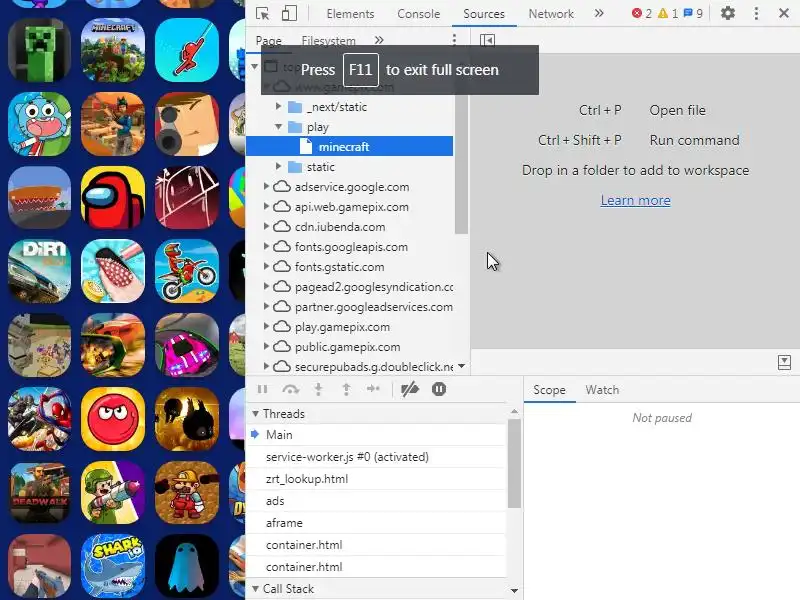Click the yellow warnings count indicator

pyautogui.click(x=668, y=13)
